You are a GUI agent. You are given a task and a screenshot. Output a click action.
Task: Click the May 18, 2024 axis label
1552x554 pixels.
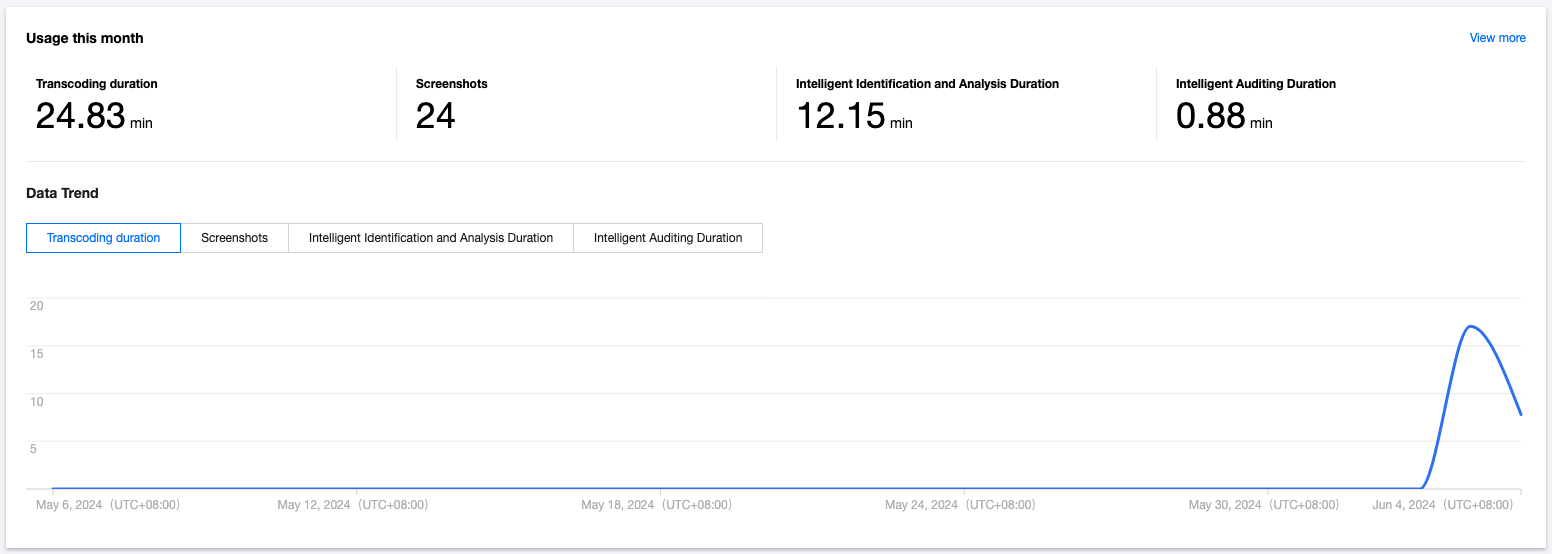656,505
